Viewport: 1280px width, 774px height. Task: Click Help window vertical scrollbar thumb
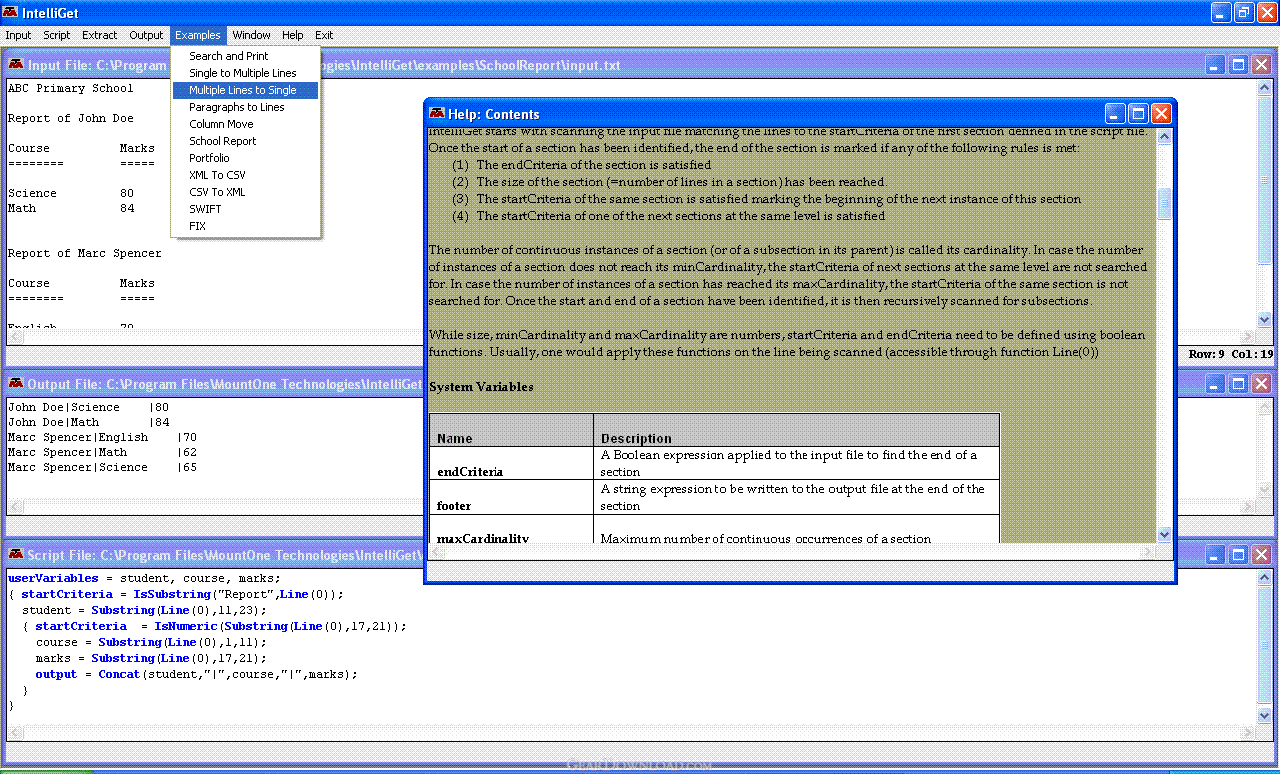coord(1165,203)
